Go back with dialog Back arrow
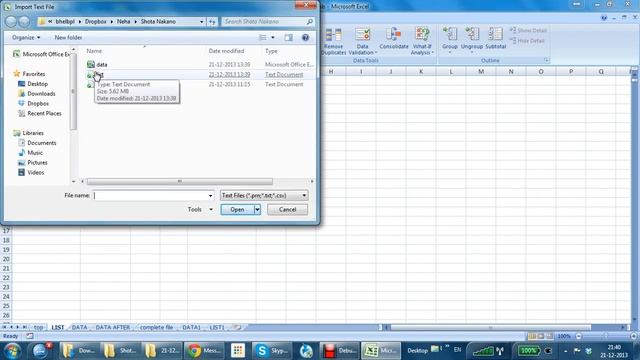 pos(11,22)
